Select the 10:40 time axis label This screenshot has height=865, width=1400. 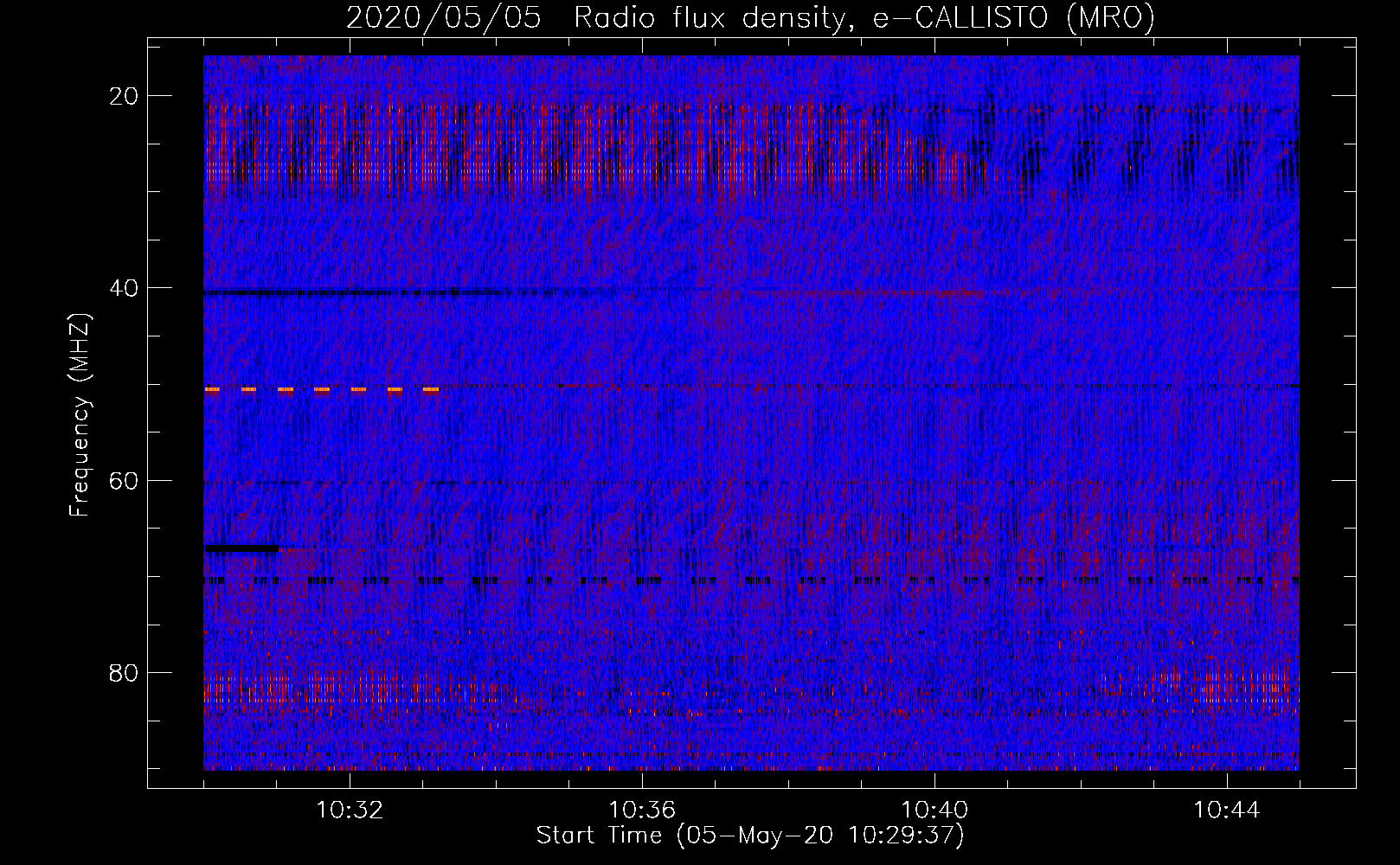[x=934, y=811]
